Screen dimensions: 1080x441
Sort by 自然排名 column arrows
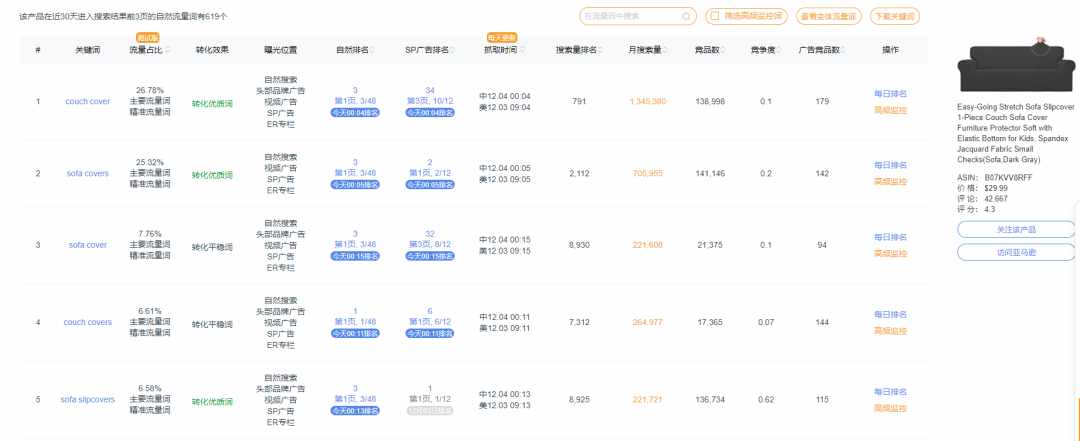[373, 50]
